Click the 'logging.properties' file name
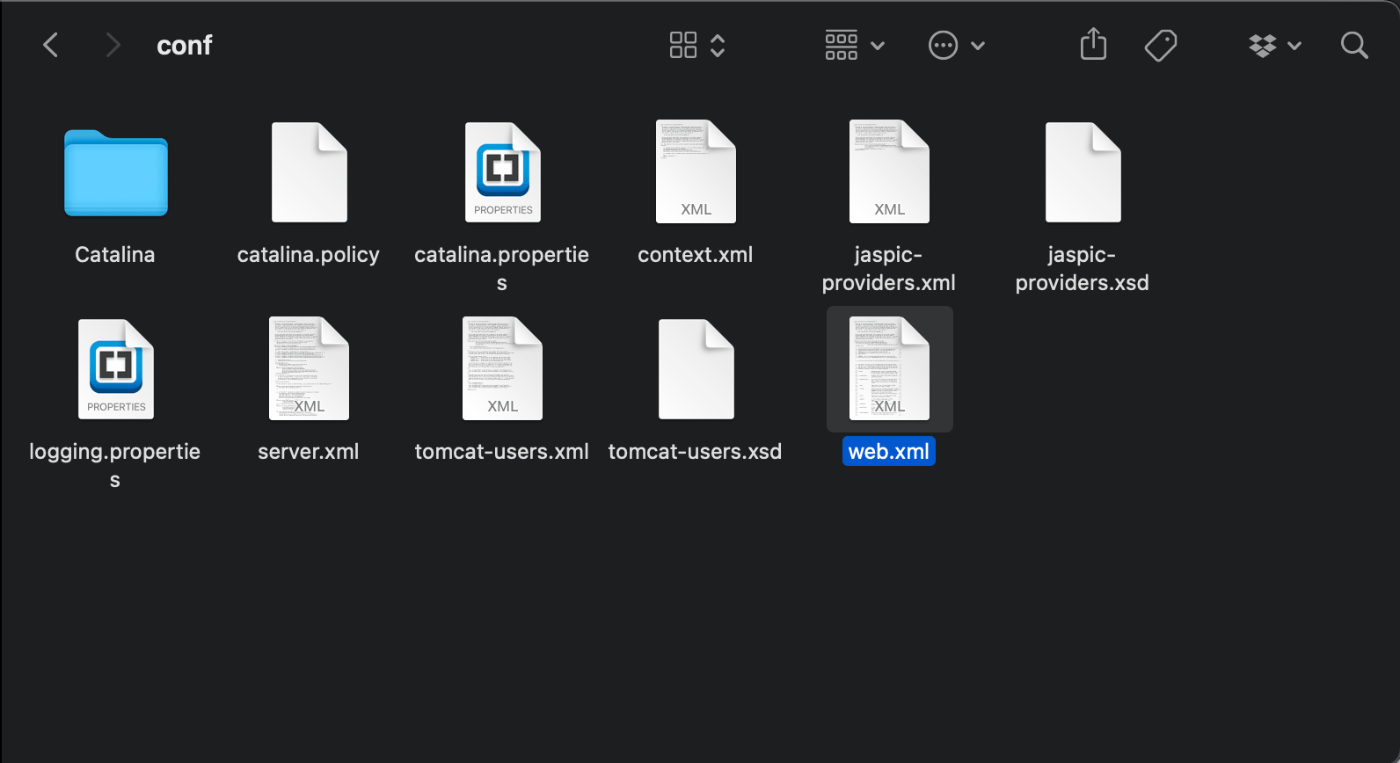Viewport: 1400px width, 763px height. [115, 466]
